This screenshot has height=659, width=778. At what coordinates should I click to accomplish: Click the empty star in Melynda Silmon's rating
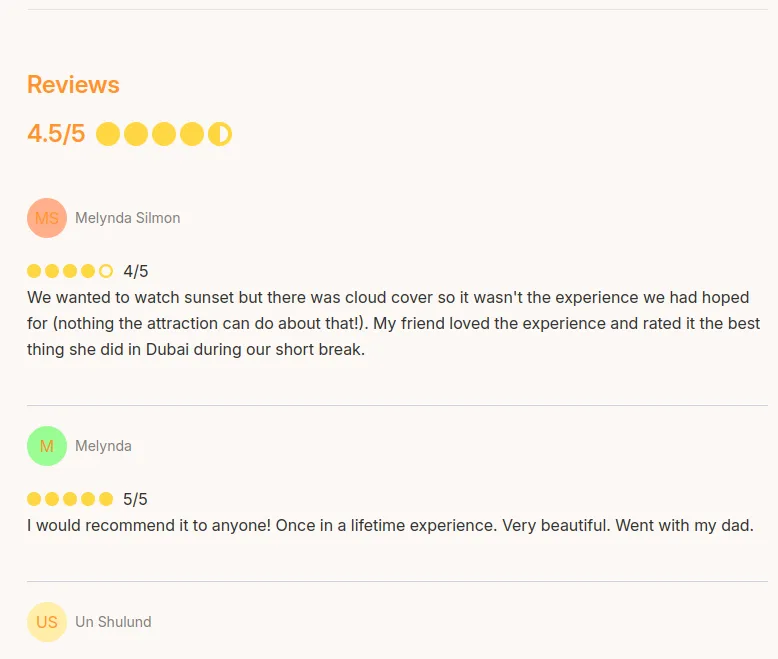click(x=106, y=271)
